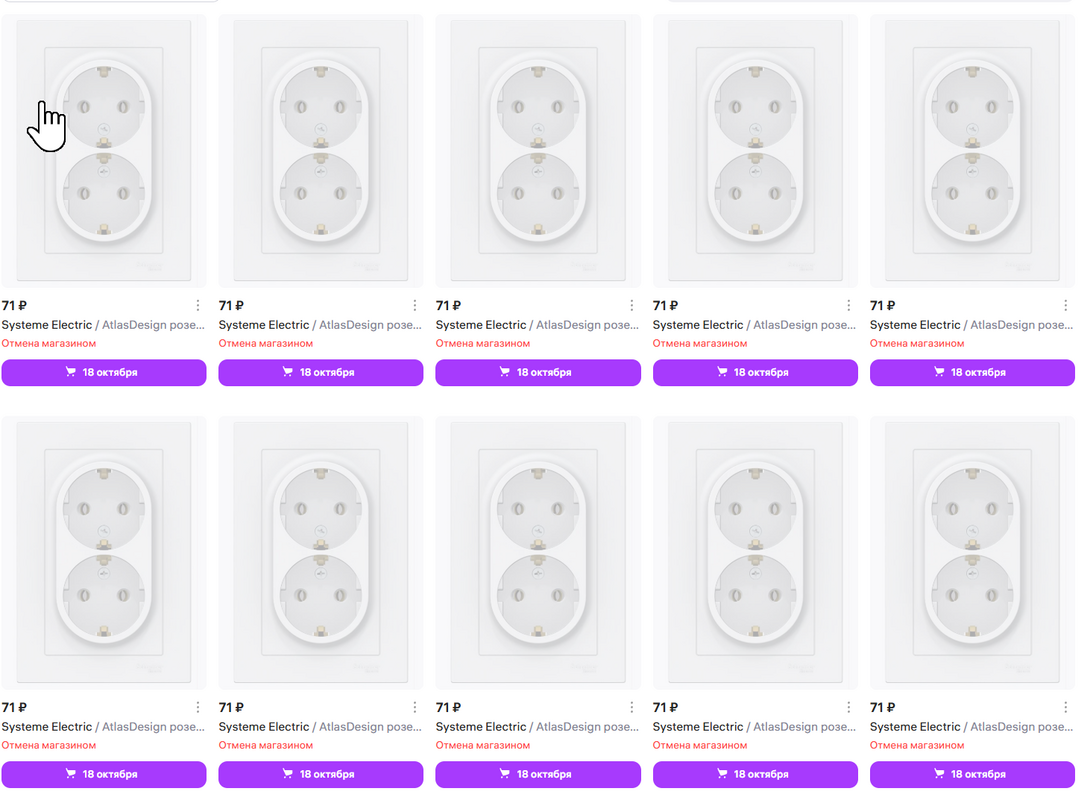
Task: Open three-dot menu of third product in bottom row
Action: coord(632,708)
